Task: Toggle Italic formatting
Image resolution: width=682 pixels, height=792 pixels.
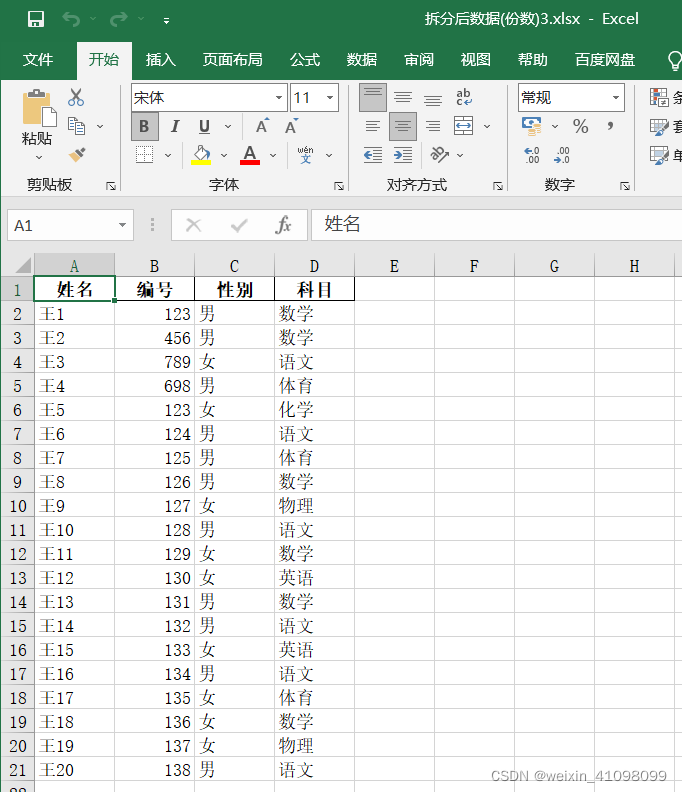Action: coord(175,126)
